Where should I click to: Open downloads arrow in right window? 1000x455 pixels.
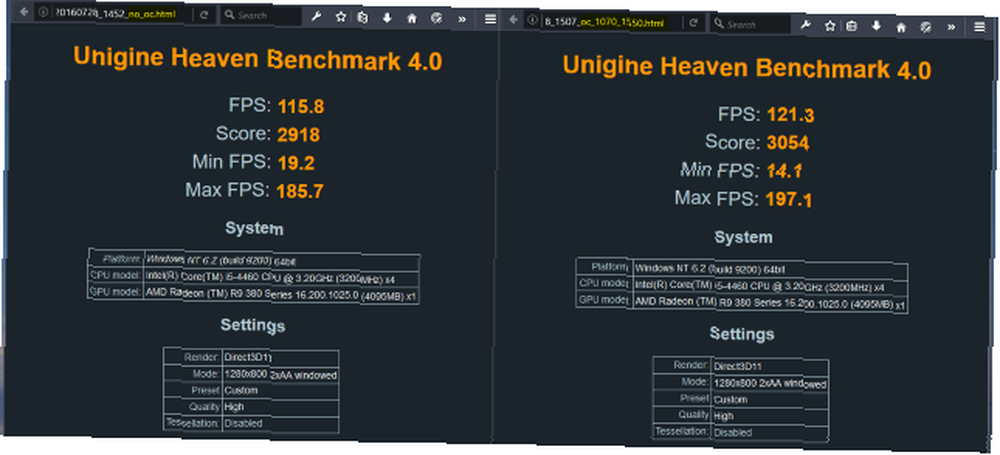(876, 26)
